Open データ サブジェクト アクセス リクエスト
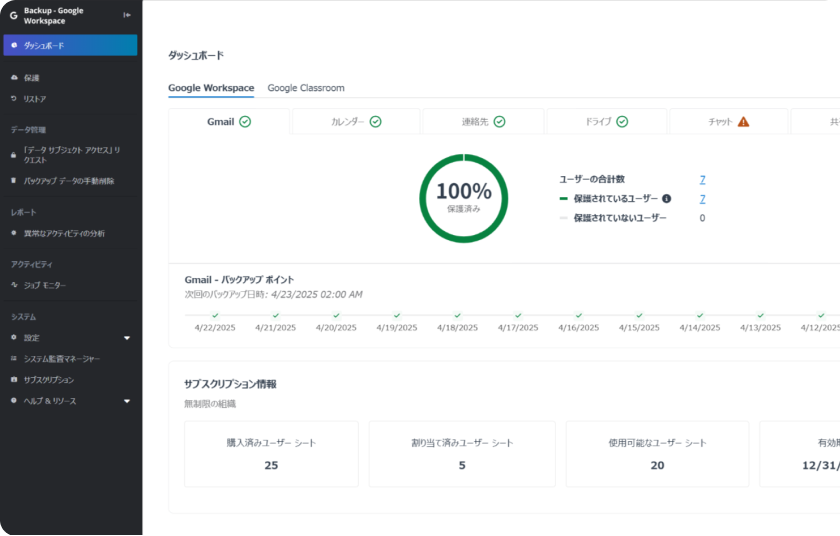Screen dimensions: 840x536 pos(72,155)
